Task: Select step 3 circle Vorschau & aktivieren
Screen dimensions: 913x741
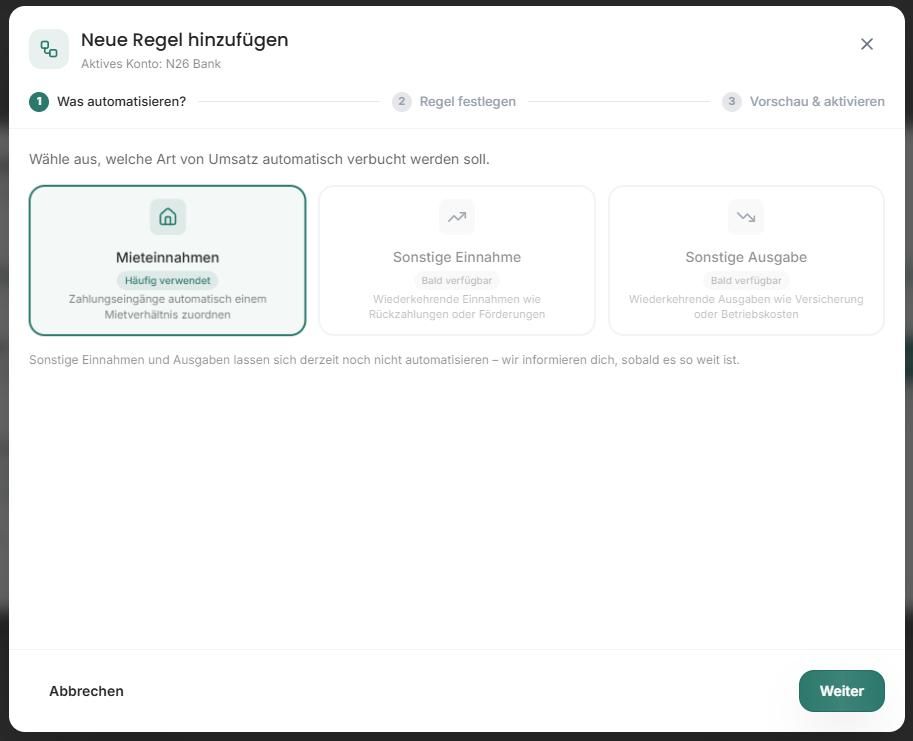Action: (x=731, y=102)
